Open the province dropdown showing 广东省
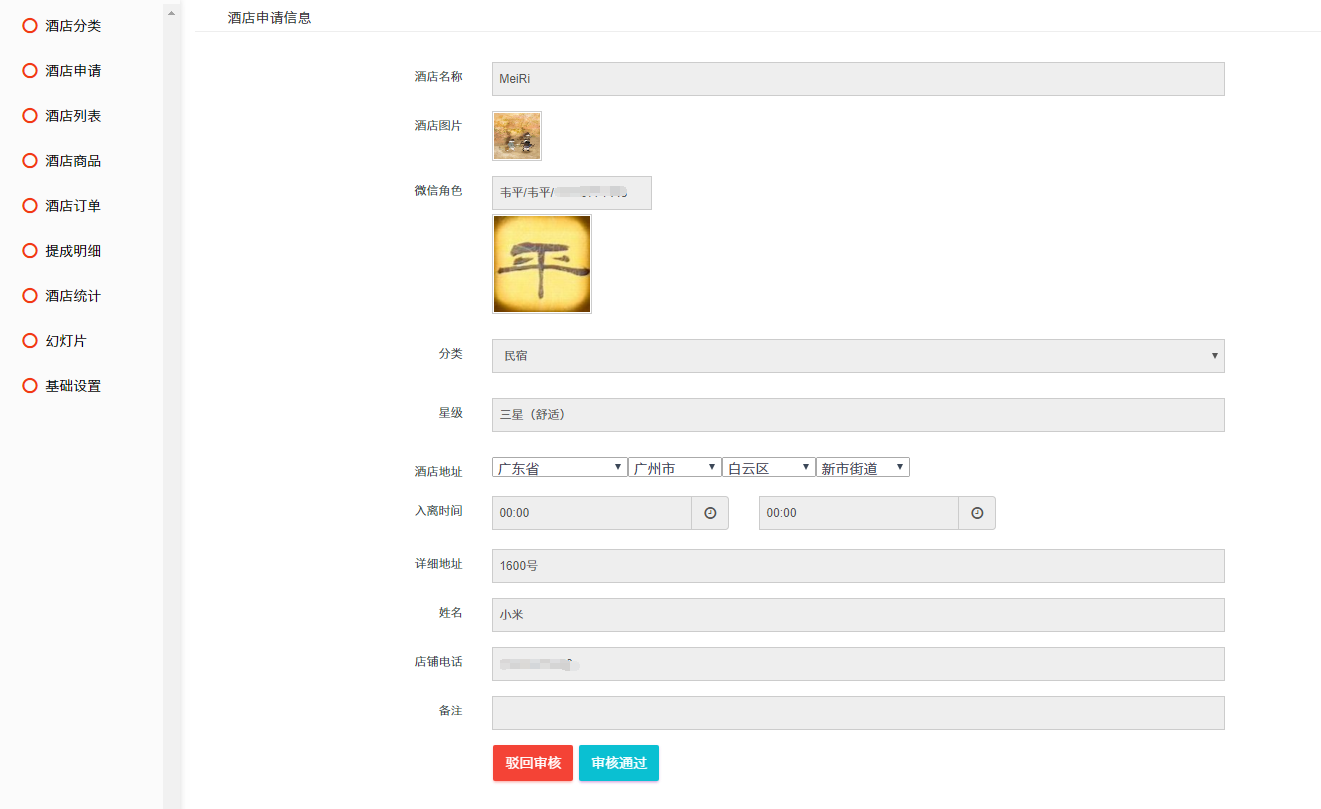This screenshot has height=809, width=1321. click(559, 468)
